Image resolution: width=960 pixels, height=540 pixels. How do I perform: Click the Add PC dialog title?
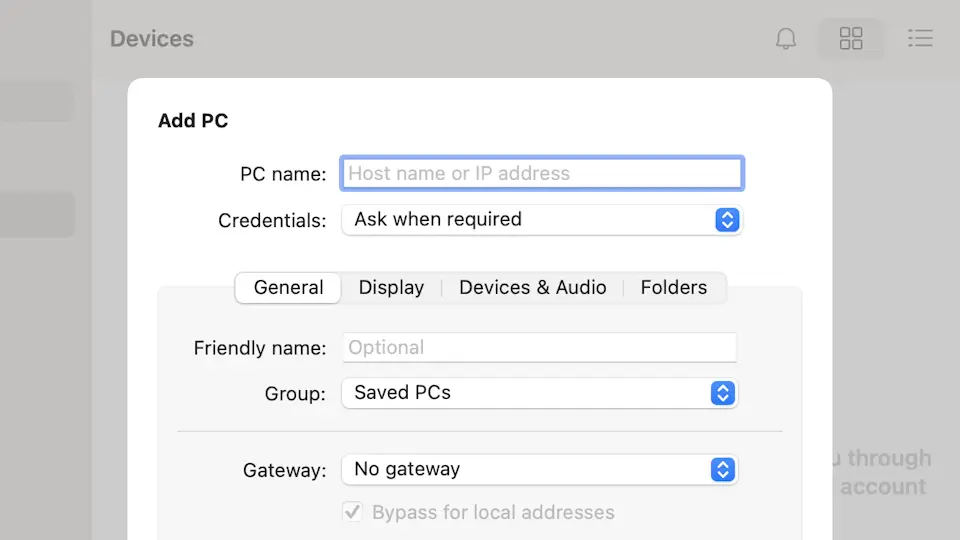click(x=193, y=121)
